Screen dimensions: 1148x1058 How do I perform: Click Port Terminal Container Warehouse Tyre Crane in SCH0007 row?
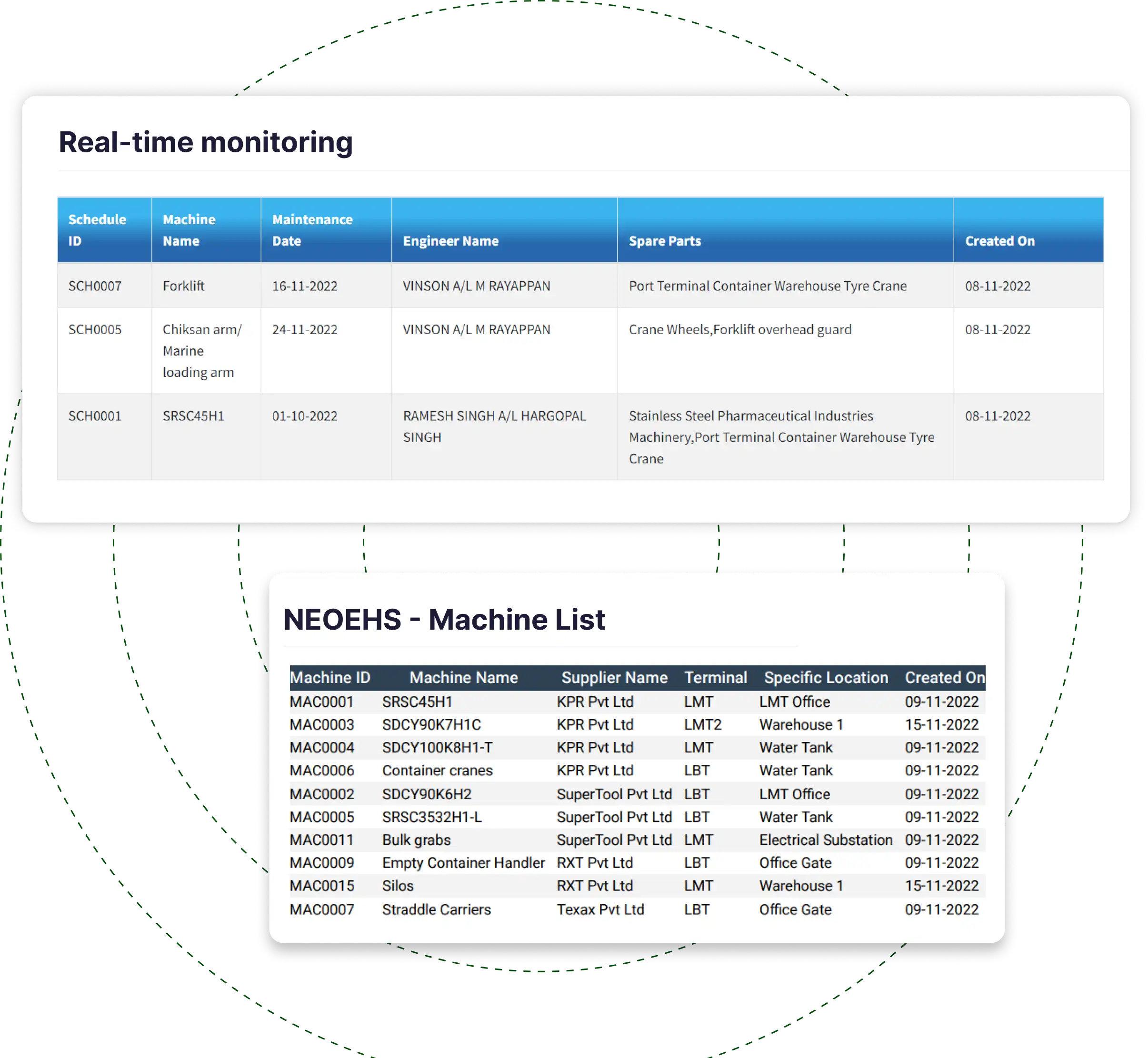pyautogui.click(x=785, y=286)
